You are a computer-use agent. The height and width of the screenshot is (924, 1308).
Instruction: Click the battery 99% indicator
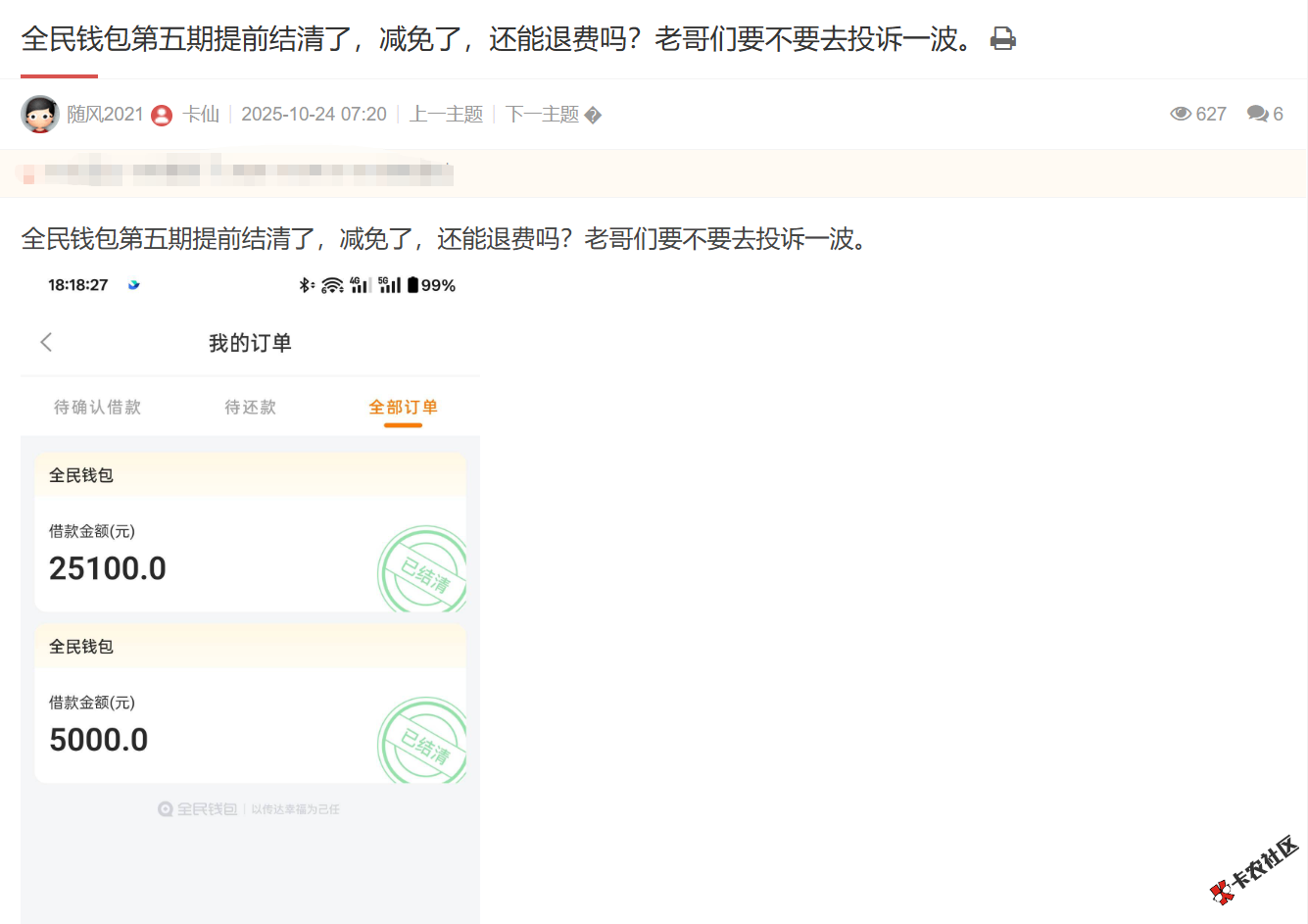[431, 285]
